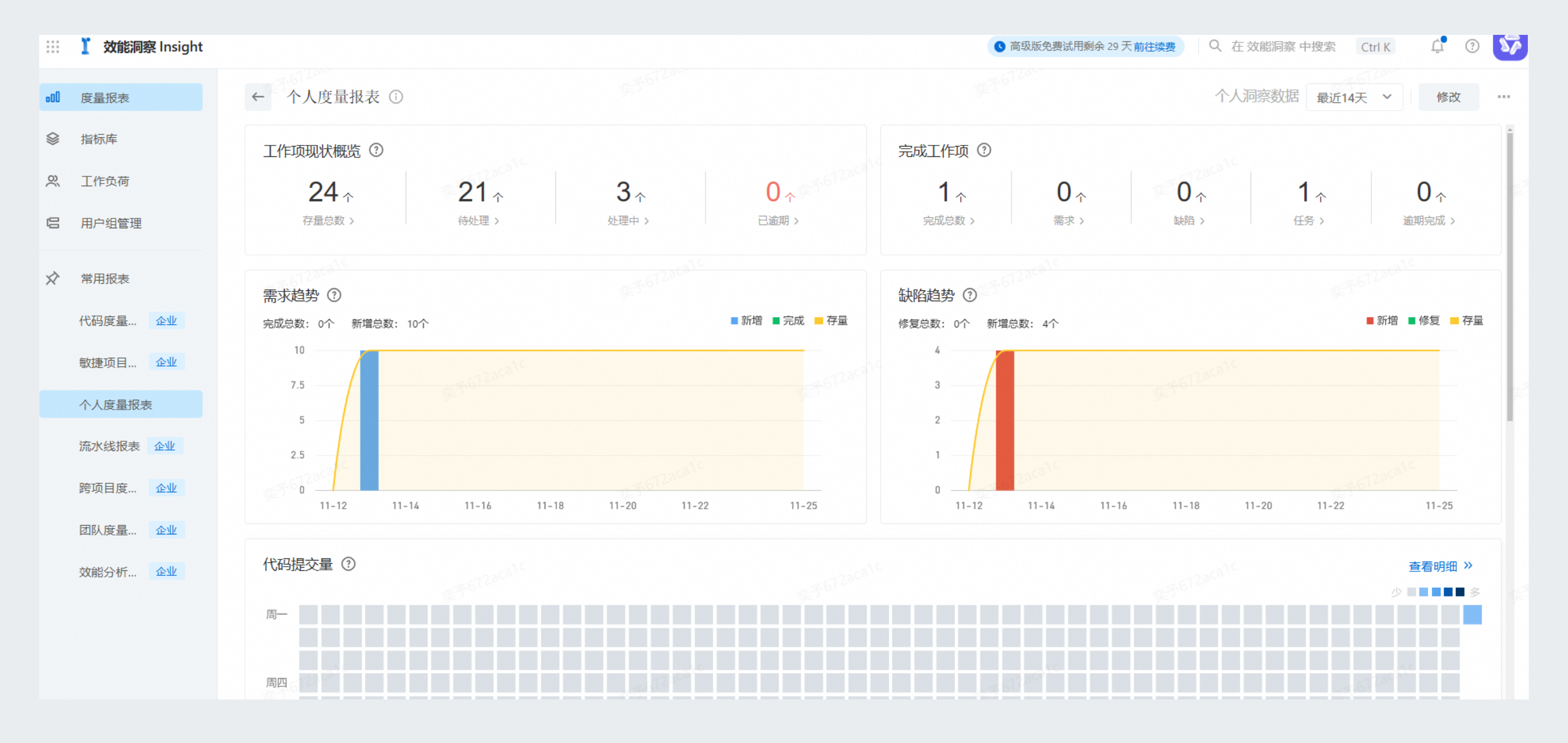Expand 完成总数 details
This screenshot has height=743, width=1568.
(948, 221)
